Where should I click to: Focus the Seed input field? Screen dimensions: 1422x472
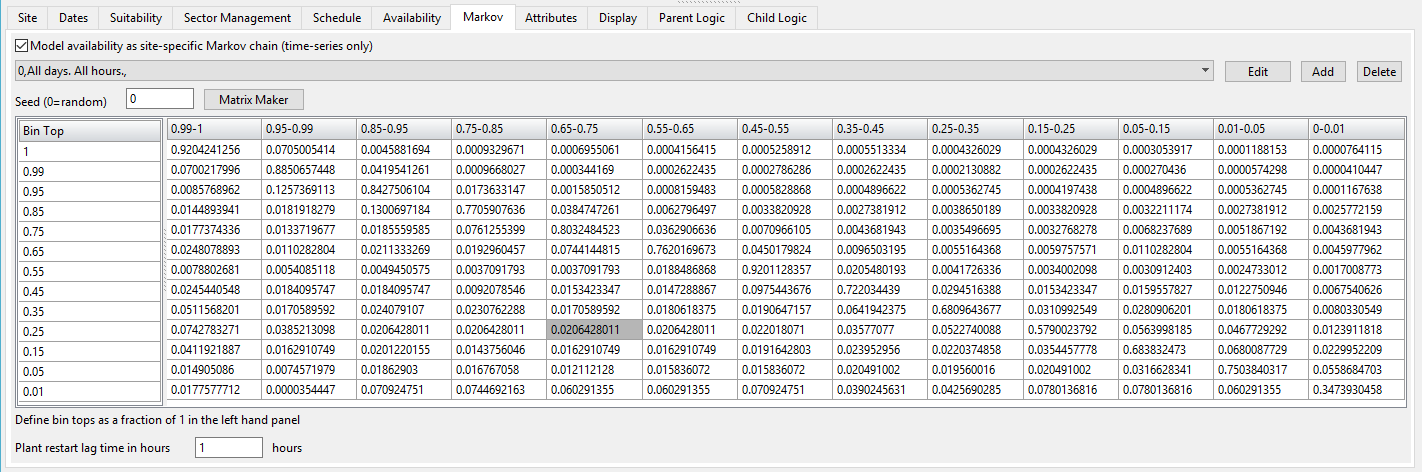click(159, 99)
